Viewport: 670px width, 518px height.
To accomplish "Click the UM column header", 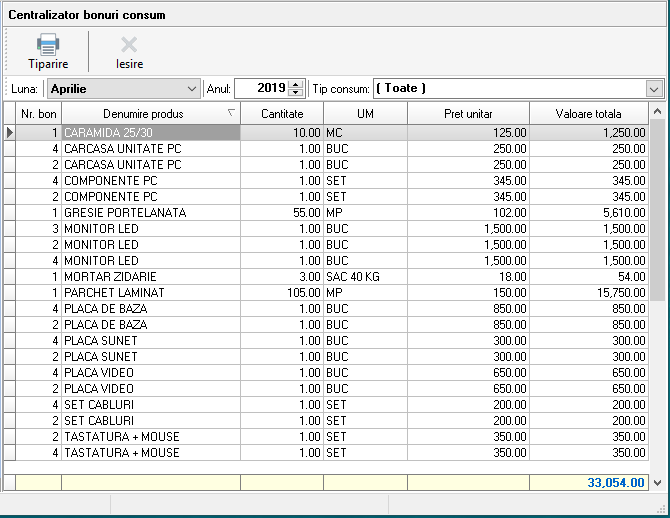I will pos(364,114).
